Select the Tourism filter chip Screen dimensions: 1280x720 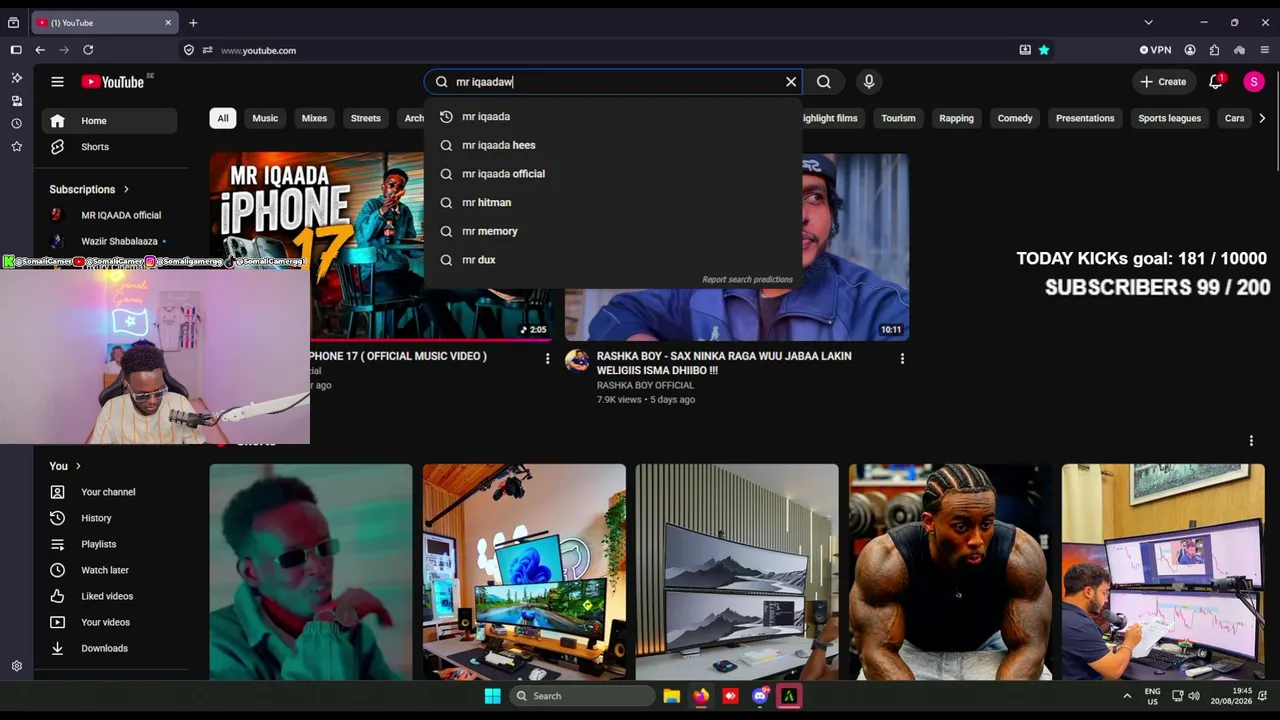[898, 118]
